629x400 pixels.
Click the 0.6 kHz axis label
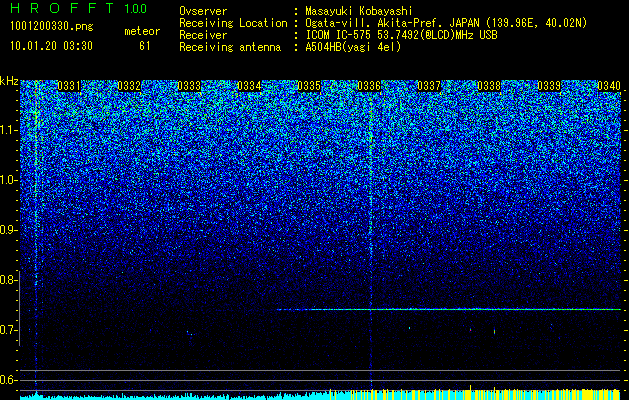tap(8, 380)
